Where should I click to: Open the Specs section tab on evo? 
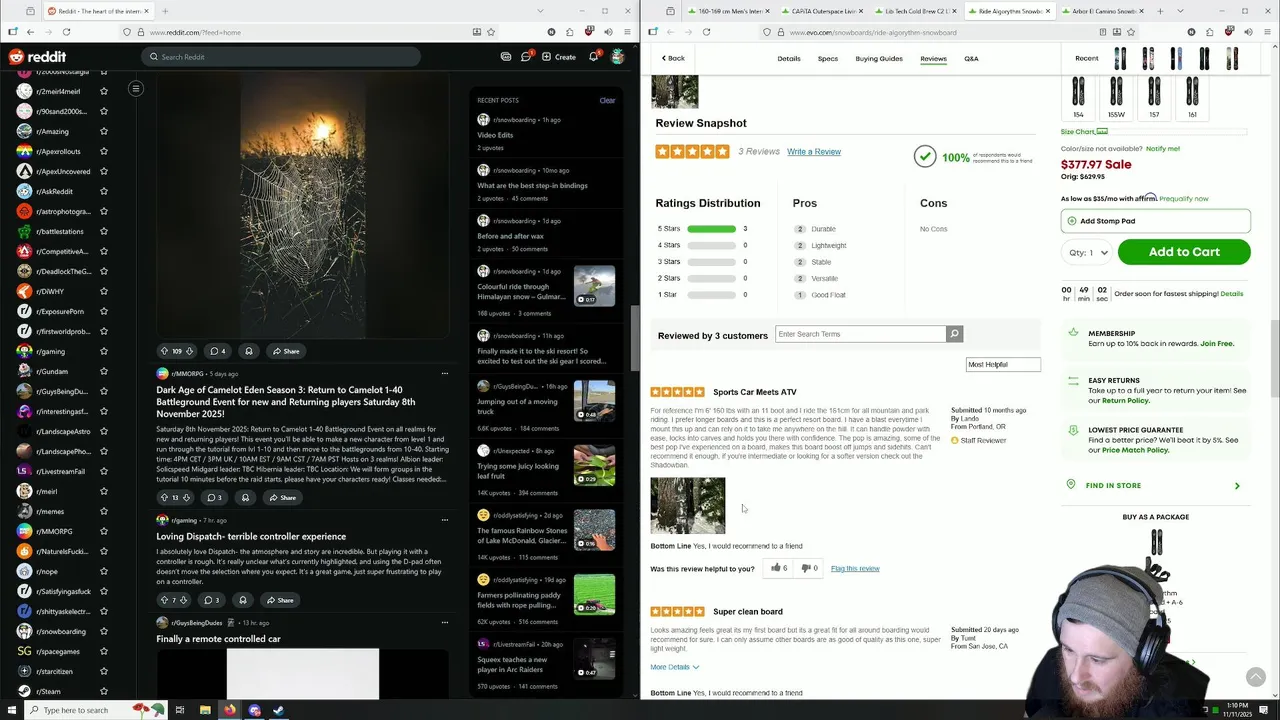click(x=828, y=58)
